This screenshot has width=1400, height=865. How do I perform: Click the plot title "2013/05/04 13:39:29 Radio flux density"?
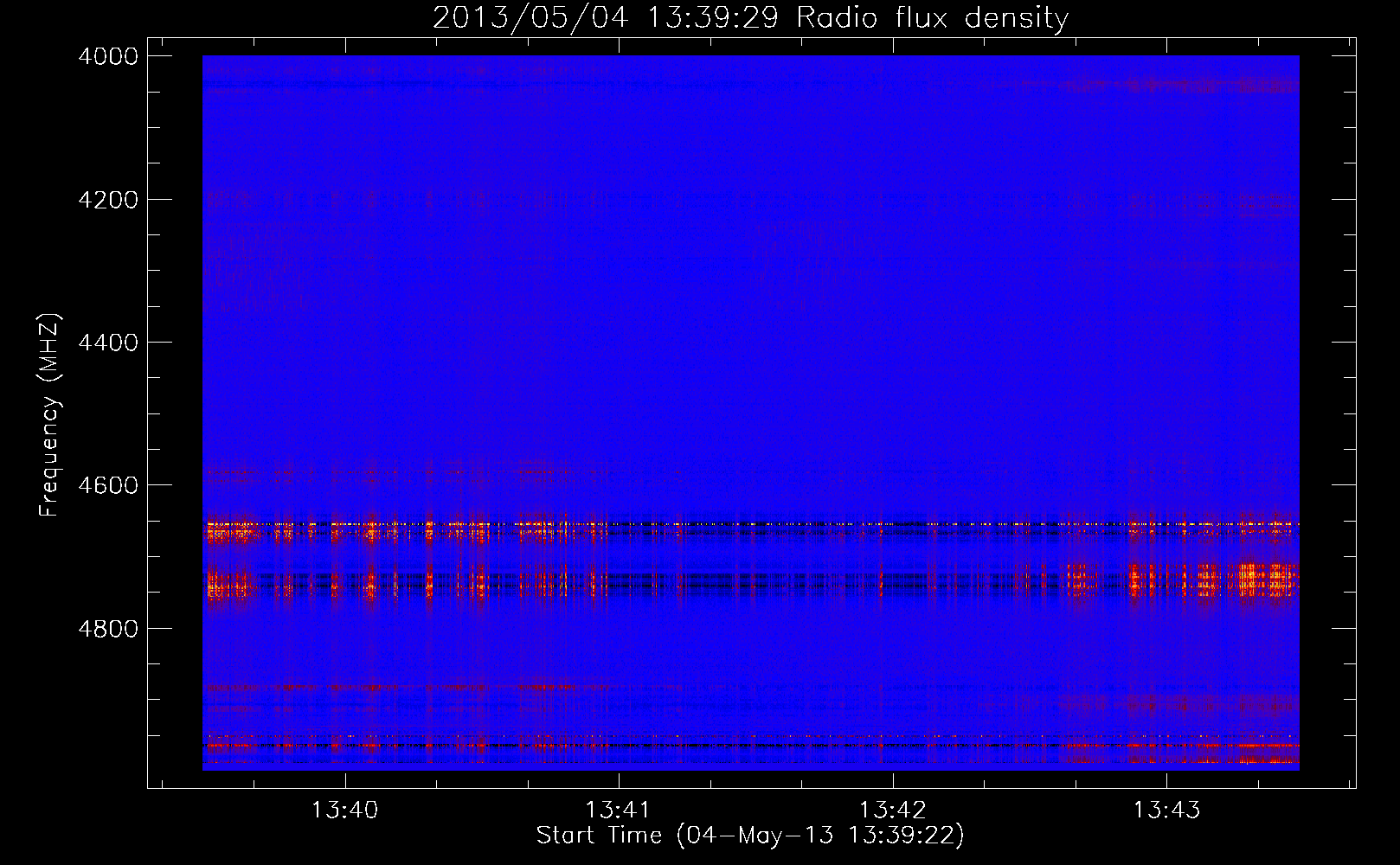[750, 17]
